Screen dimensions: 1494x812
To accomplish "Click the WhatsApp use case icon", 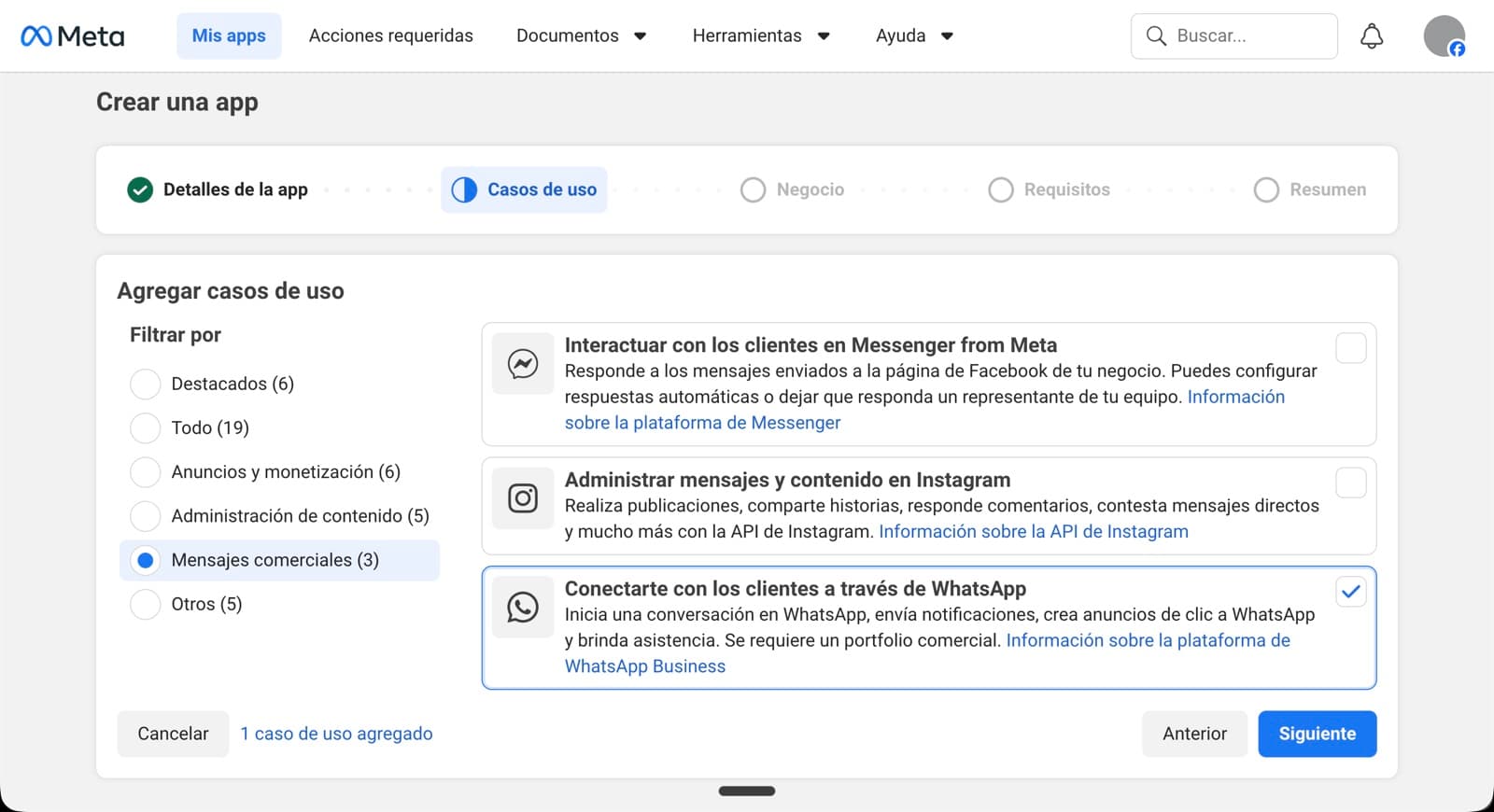I will tap(523, 608).
